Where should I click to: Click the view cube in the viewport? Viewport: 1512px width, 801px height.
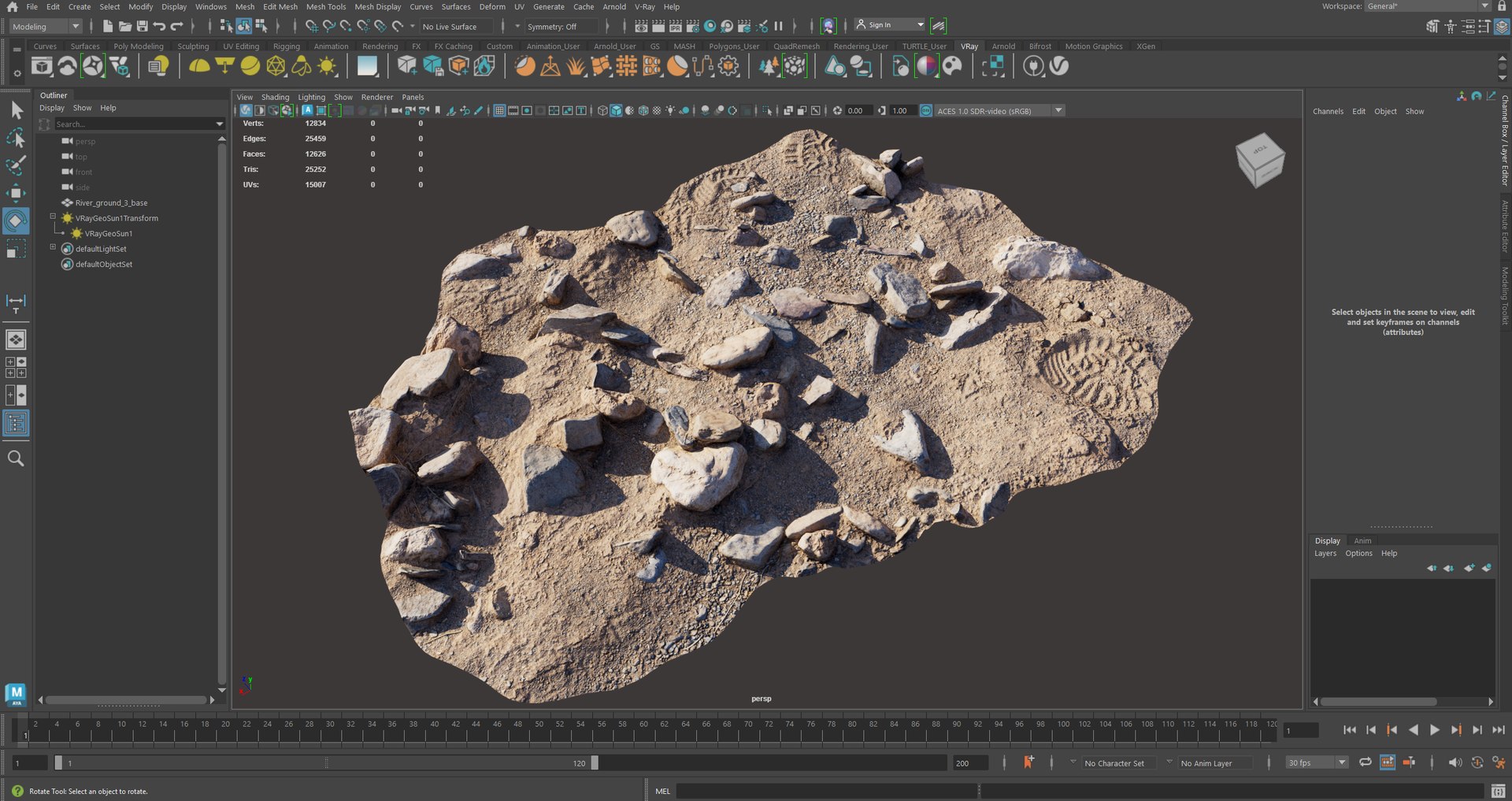point(1260,160)
